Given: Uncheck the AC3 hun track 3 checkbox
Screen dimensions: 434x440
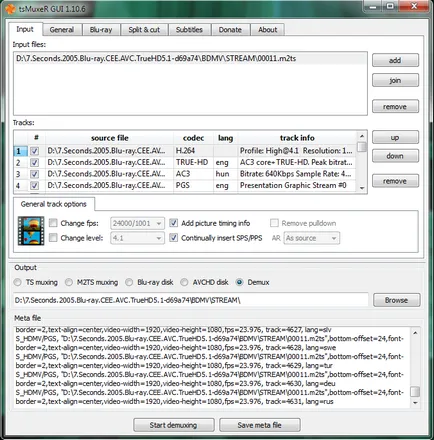Looking at the screenshot, I should coord(34,174).
